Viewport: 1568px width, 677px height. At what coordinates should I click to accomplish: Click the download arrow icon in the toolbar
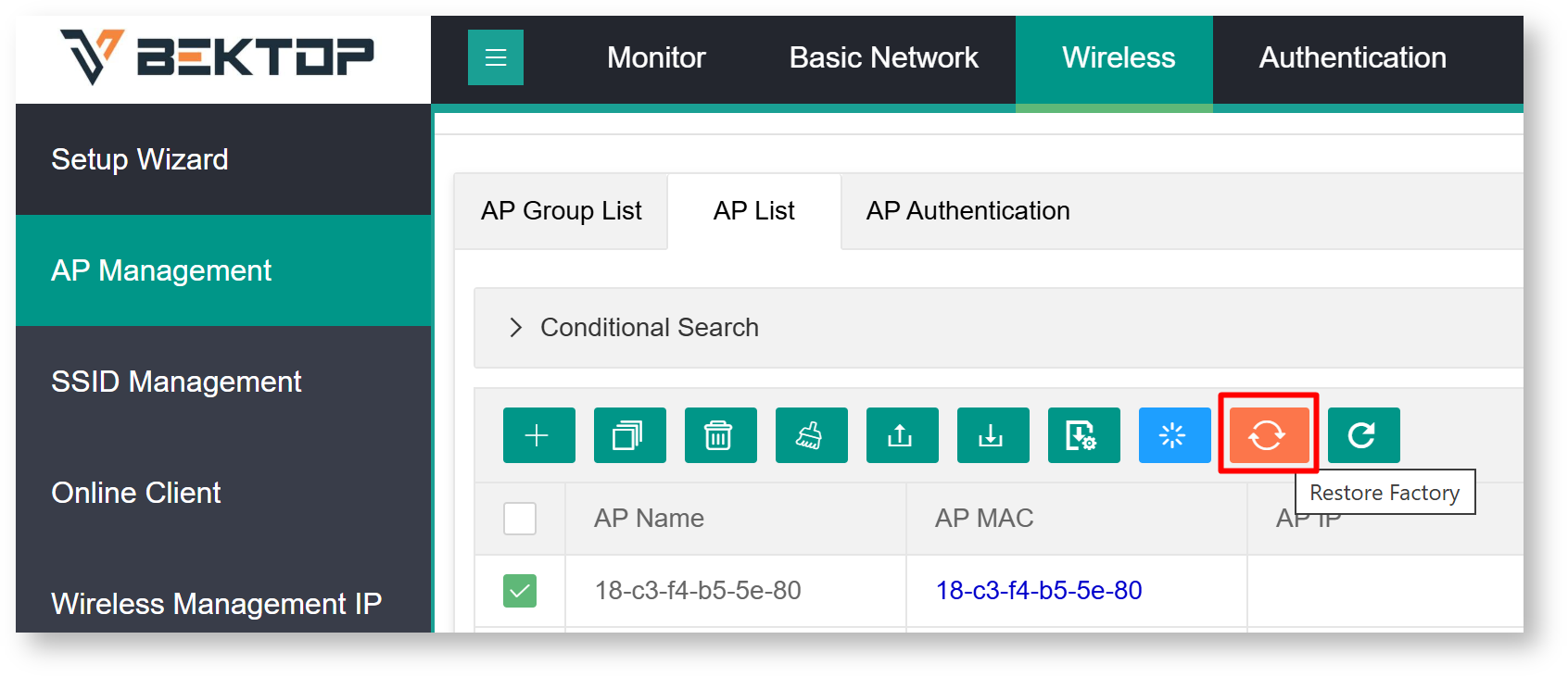point(993,435)
